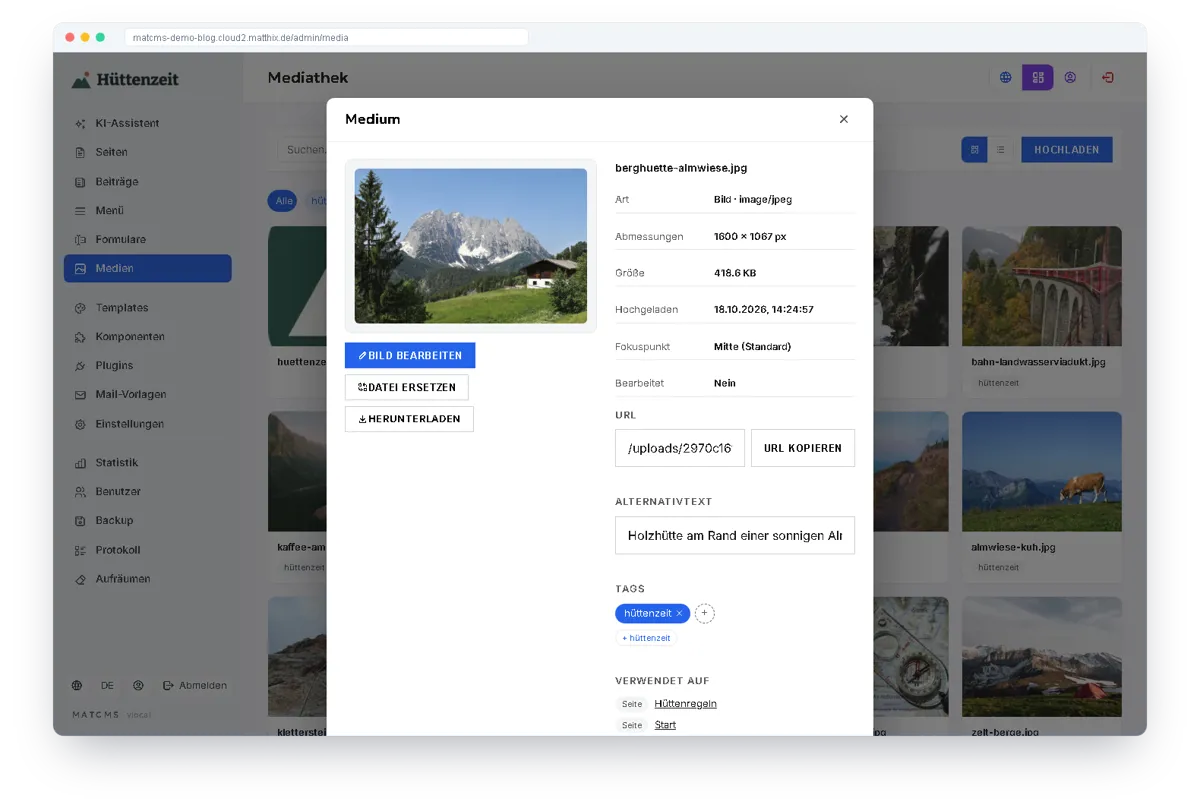The image size is (1200, 811).
Task: Close the Medium dialog with the X
Action: point(843,119)
